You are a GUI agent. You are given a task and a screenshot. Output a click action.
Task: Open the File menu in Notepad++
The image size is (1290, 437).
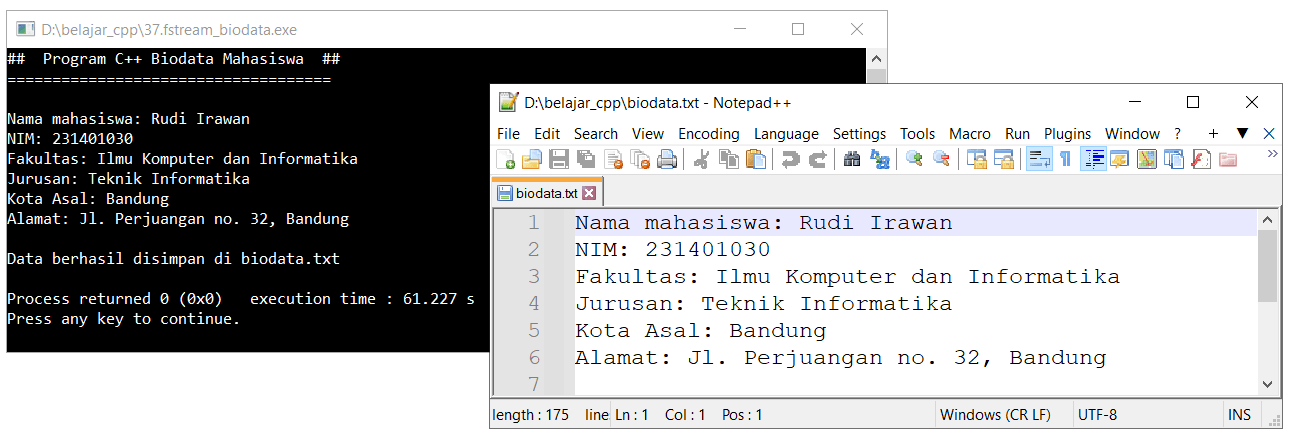508,134
